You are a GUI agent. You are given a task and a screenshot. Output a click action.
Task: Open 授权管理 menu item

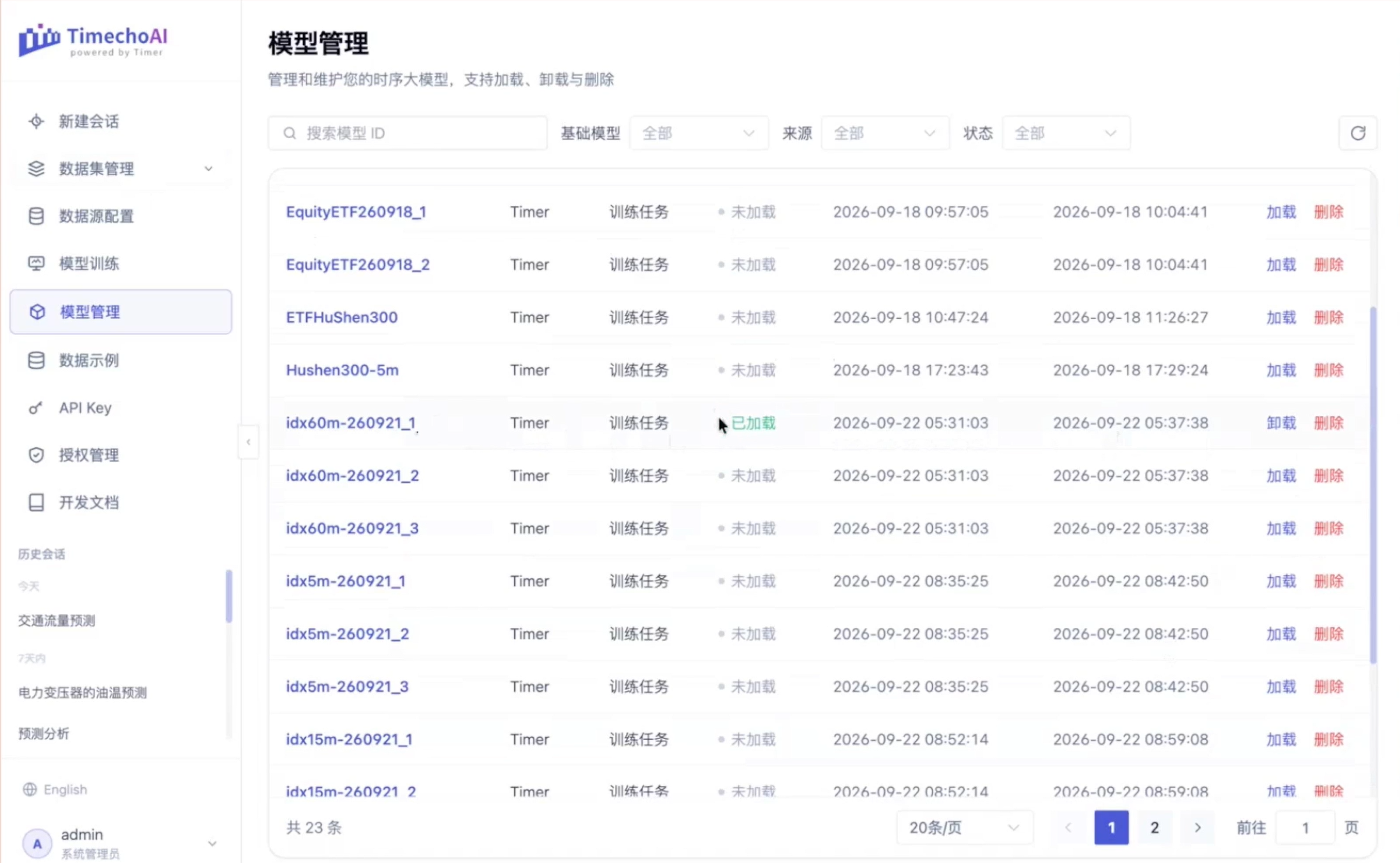[121, 455]
